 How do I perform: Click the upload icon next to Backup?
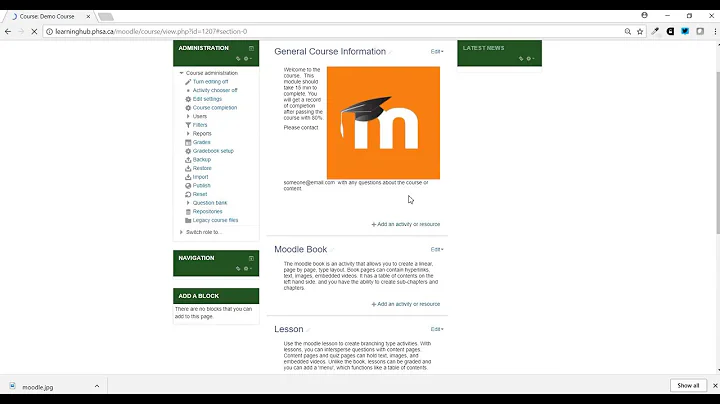click(188, 160)
